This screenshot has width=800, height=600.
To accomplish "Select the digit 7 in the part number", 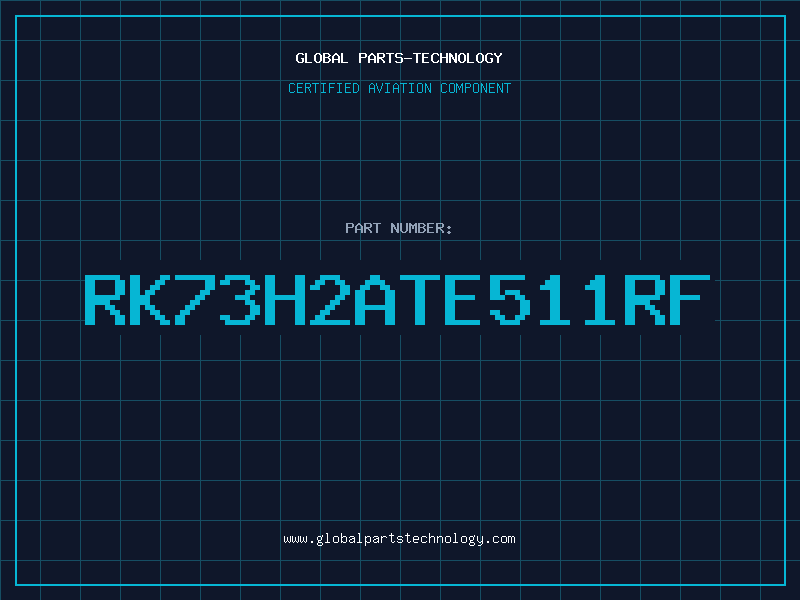I will tap(195, 300).
